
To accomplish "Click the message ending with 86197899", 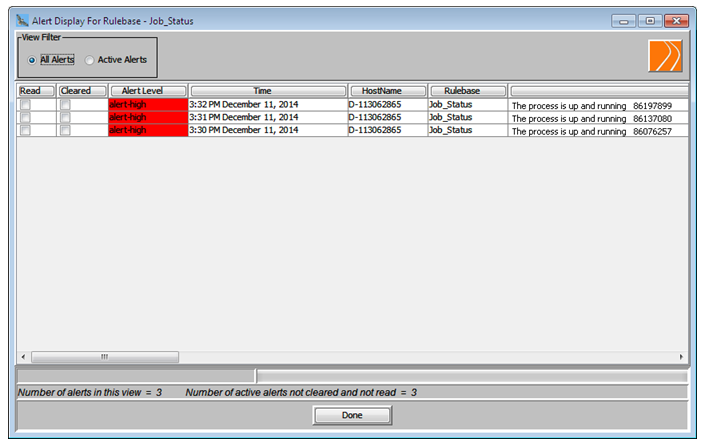I will pos(598,105).
